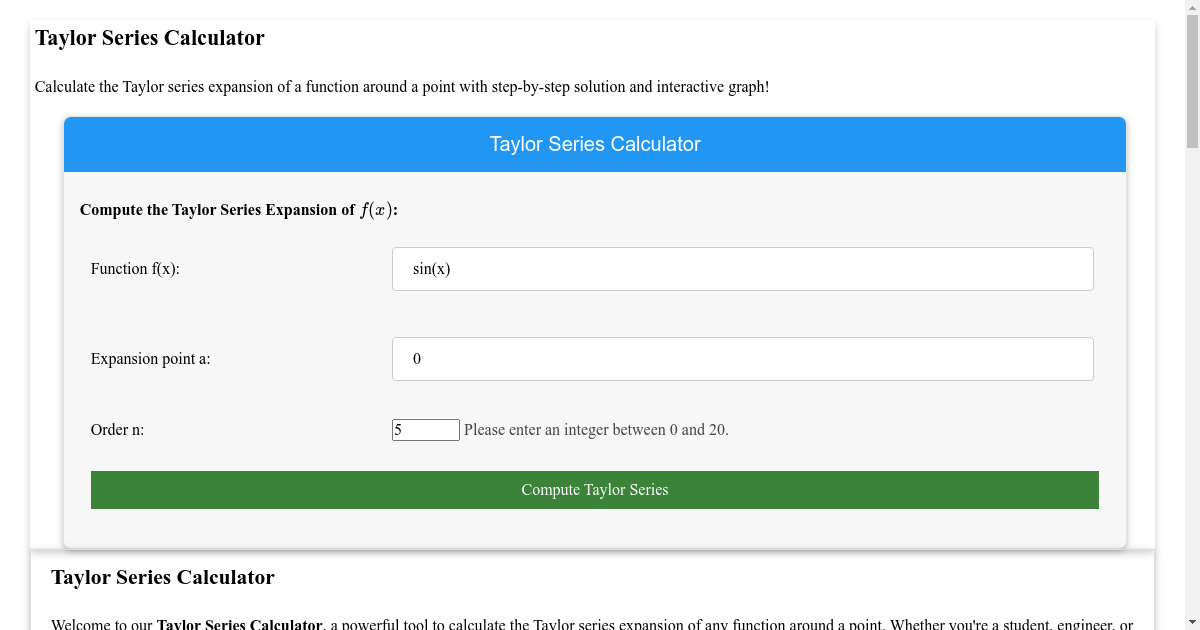The height and width of the screenshot is (630, 1200).
Task: Click the Expansion point a label text
Action: pos(150,358)
